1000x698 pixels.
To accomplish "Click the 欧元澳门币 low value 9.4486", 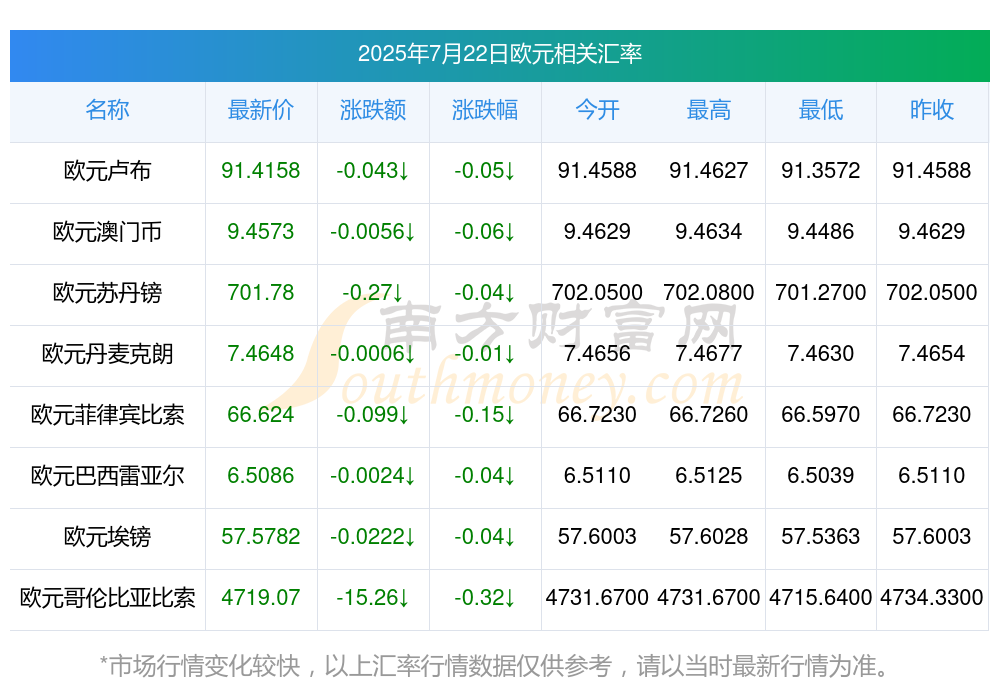I will coord(821,232).
